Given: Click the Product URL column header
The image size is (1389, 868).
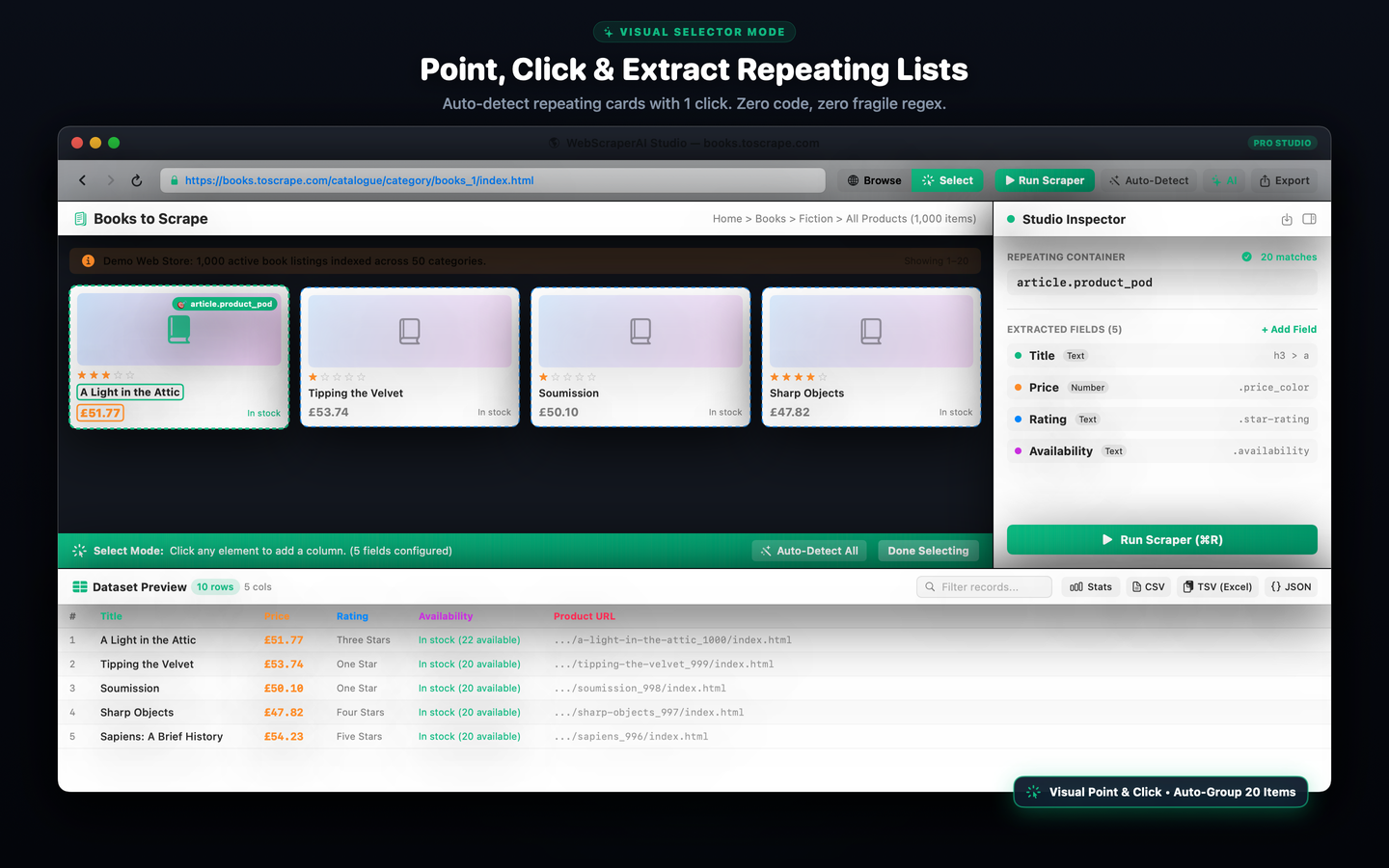Looking at the screenshot, I should (x=585, y=616).
